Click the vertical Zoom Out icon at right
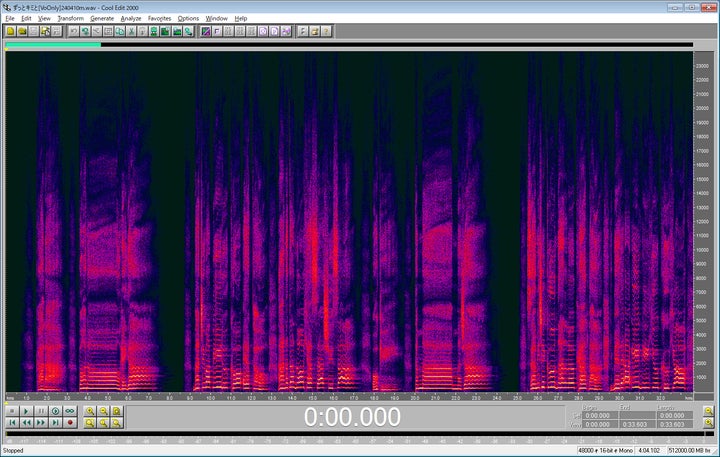 [x=709, y=411]
